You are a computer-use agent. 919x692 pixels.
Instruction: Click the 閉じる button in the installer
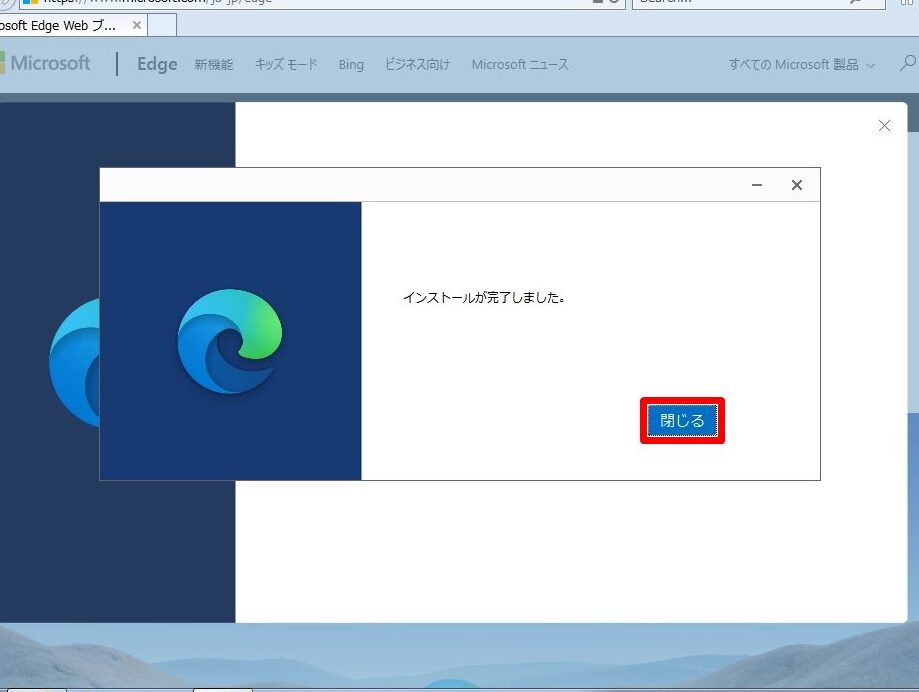681,421
